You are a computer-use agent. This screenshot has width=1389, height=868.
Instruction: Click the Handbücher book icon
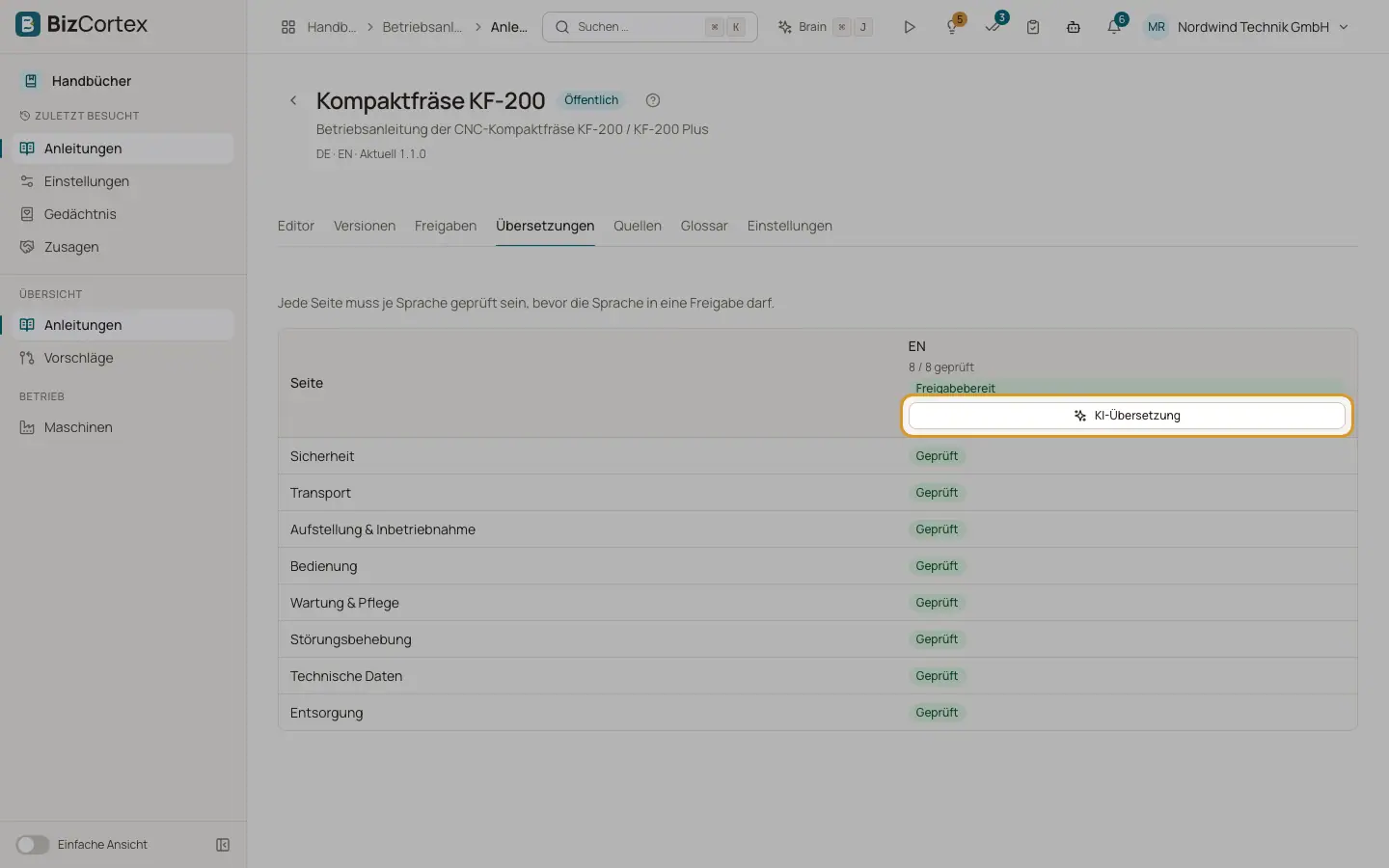click(x=31, y=81)
